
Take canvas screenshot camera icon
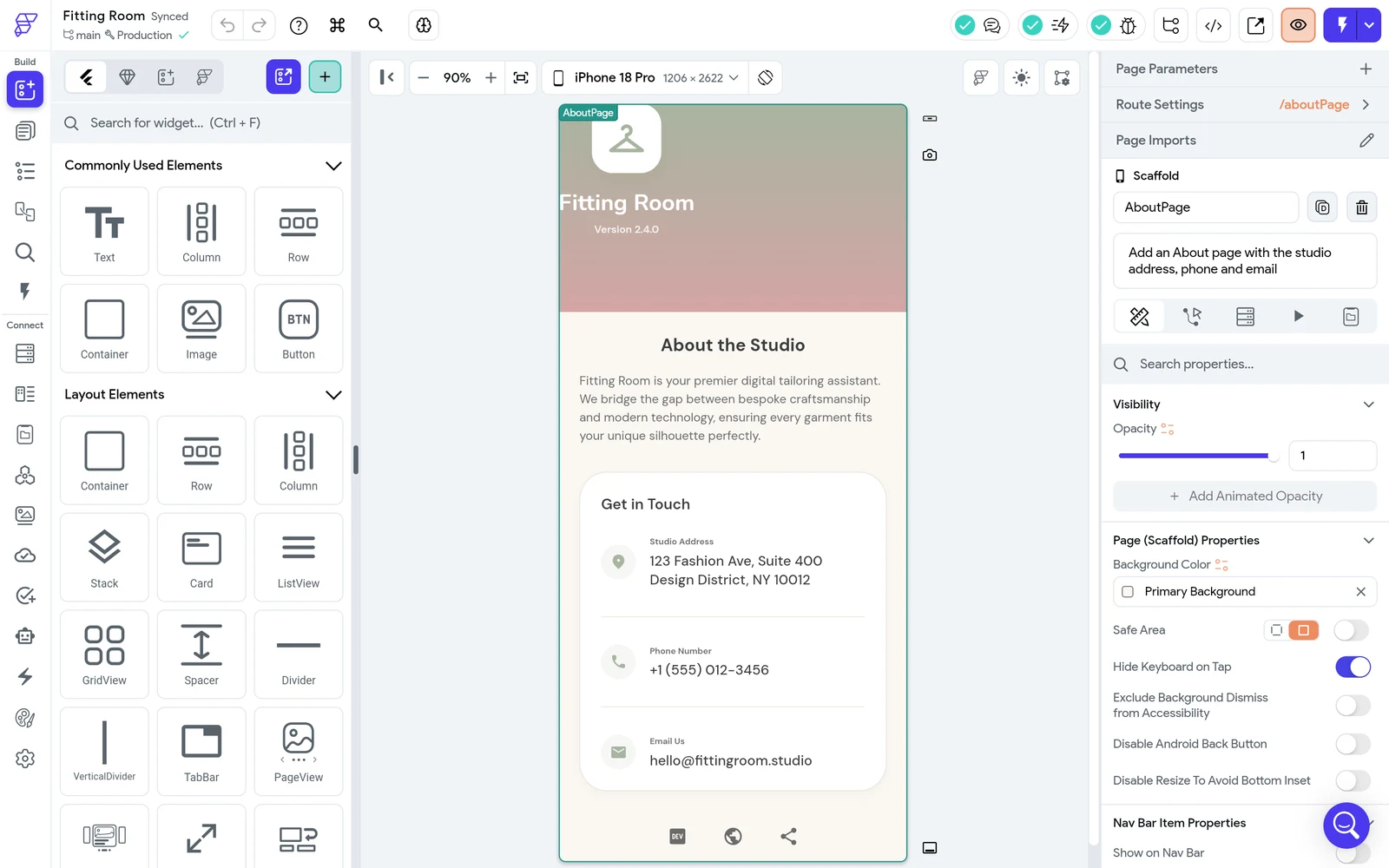tap(930, 155)
